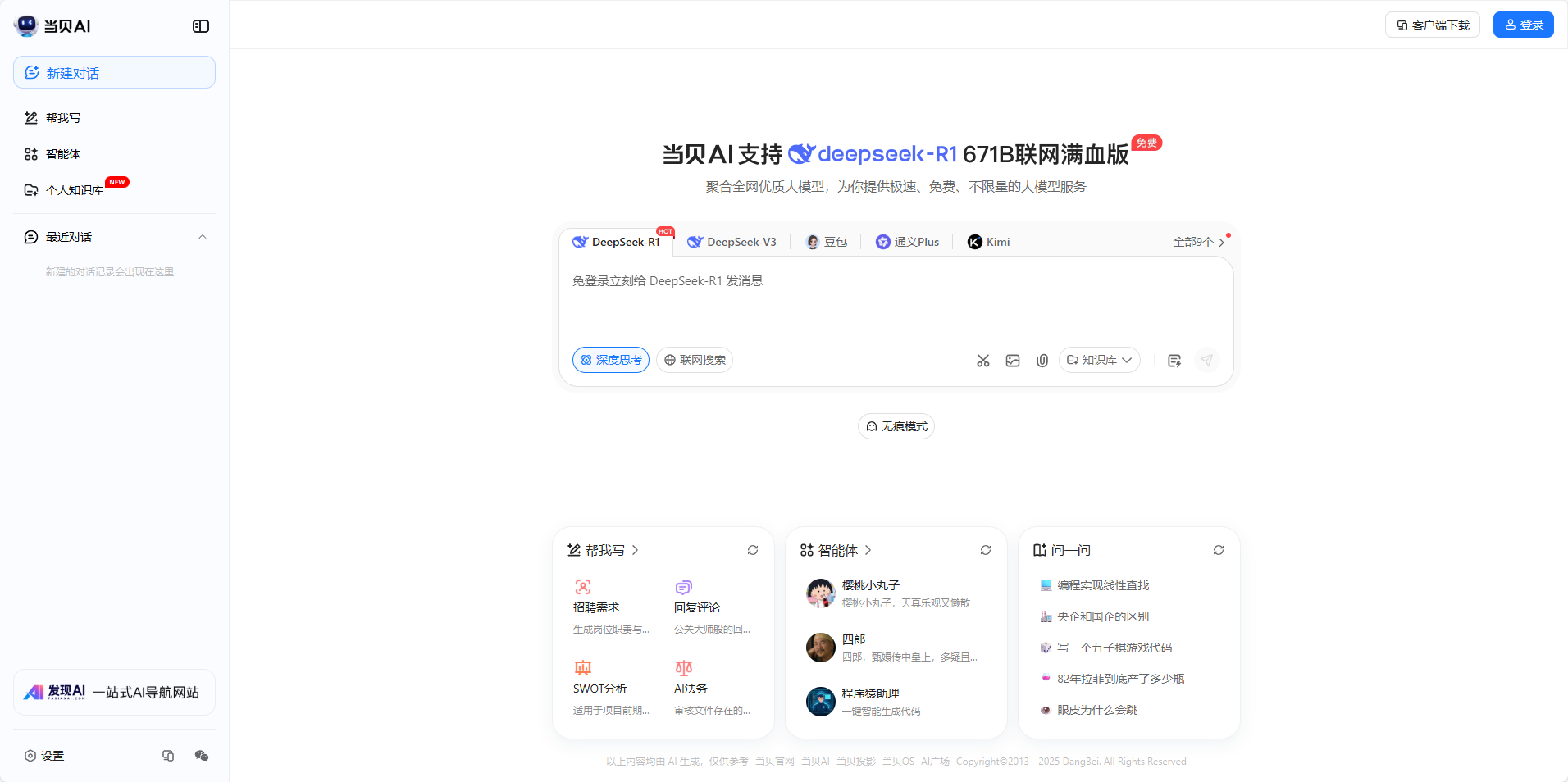Collapse the 最近对话 section chevron
The width and height of the screenshot is (1568, 782).
[203, 237]
